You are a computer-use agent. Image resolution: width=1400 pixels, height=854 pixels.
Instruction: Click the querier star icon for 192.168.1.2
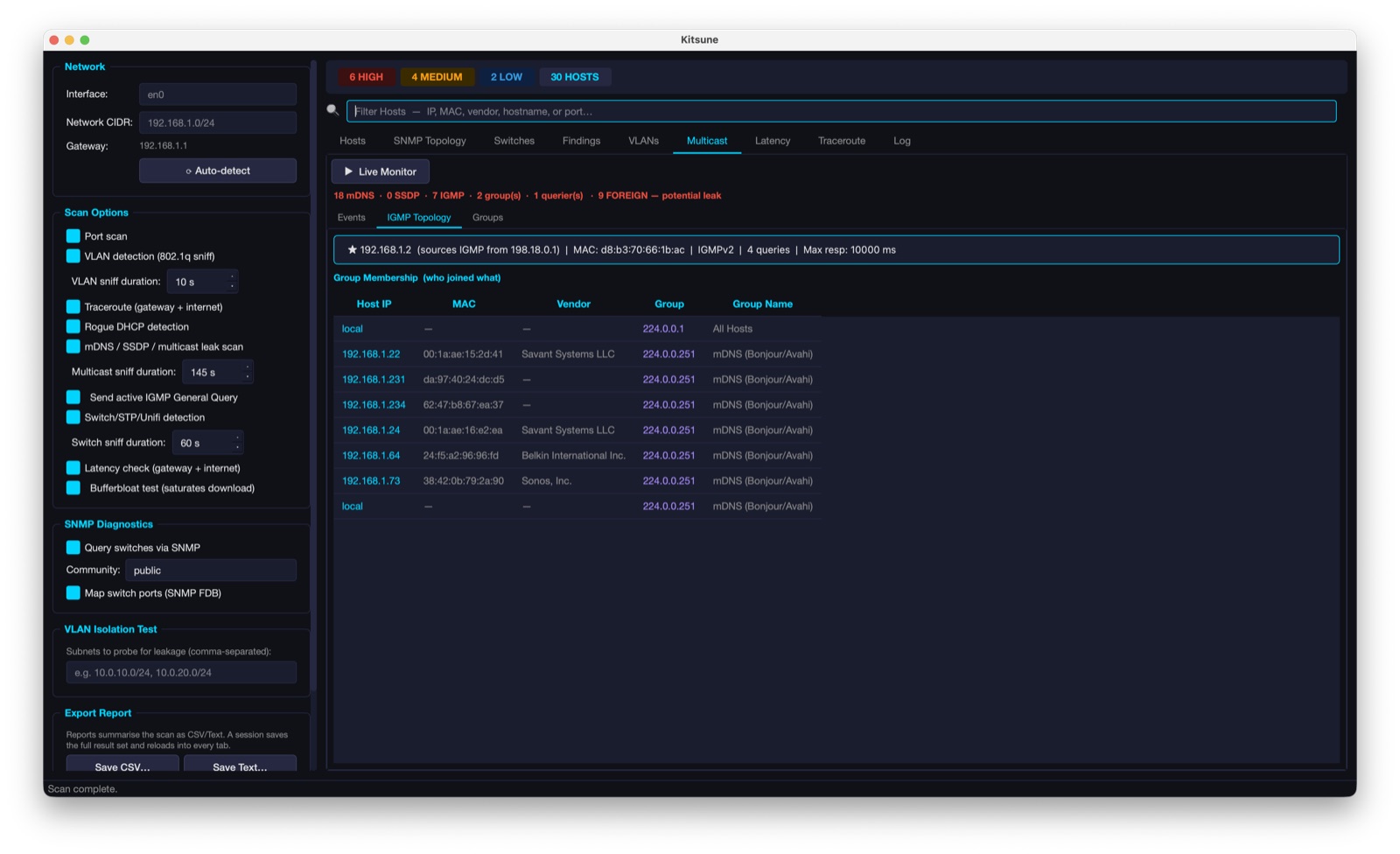point(352,249)
